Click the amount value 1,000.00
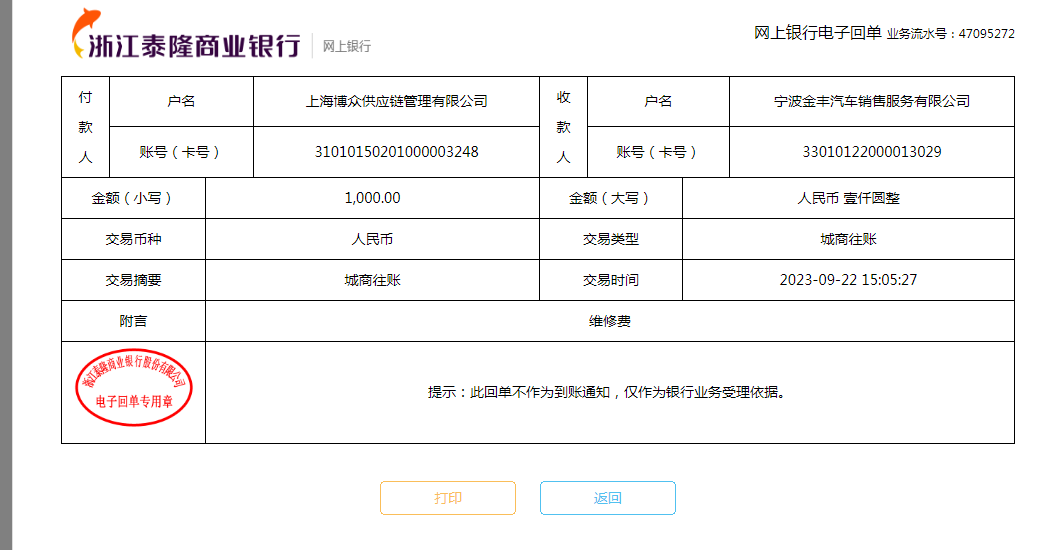The height and width of the screenshot is (550, 1061). coord(372,198)
